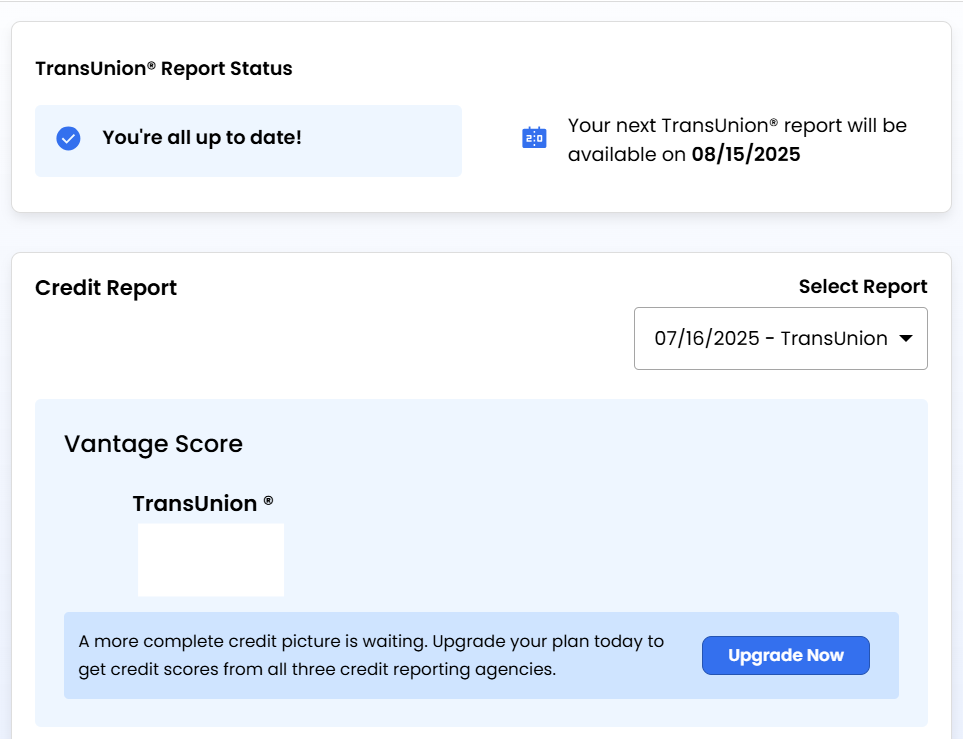The image size is (963, 739).
Task: Click the blue checkmark status icon
Action: pyautogui.click(x=68, y=138)
